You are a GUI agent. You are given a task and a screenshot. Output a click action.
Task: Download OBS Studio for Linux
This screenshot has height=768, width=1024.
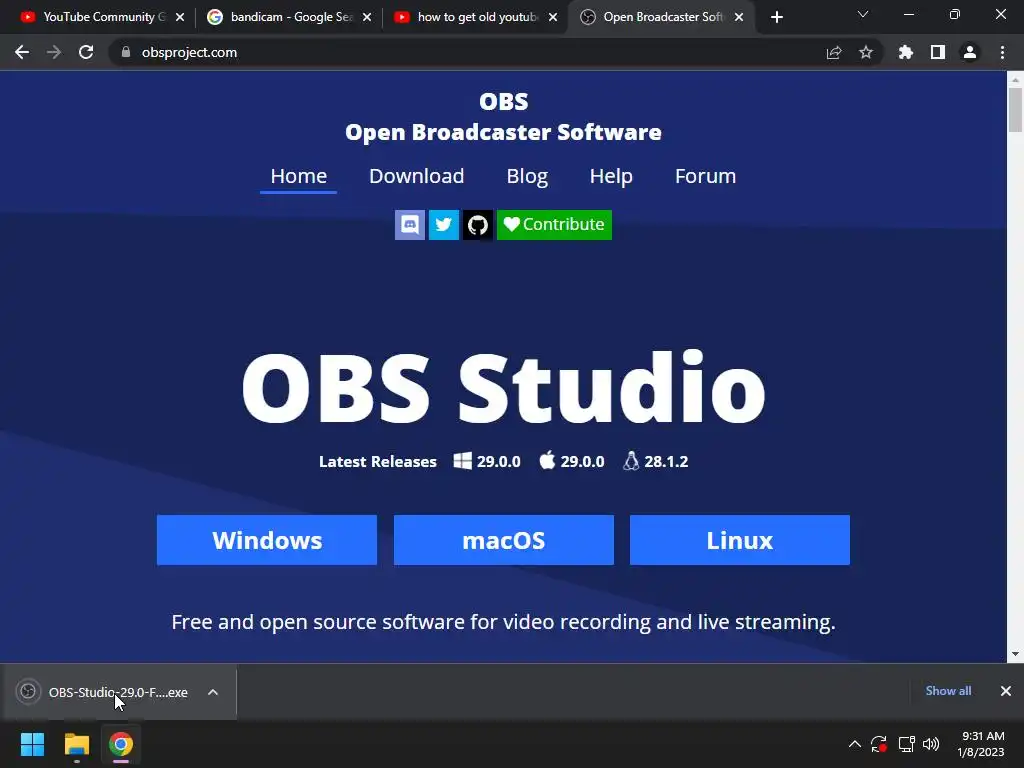point(740,540)
